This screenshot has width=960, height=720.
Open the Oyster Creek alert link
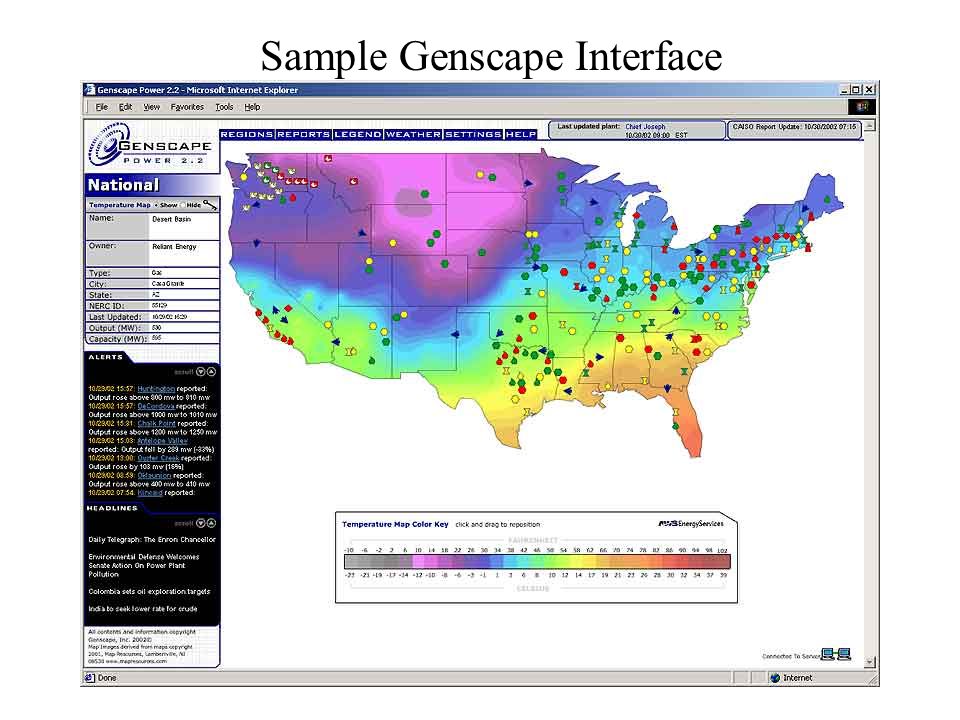(x=158, y=458)
